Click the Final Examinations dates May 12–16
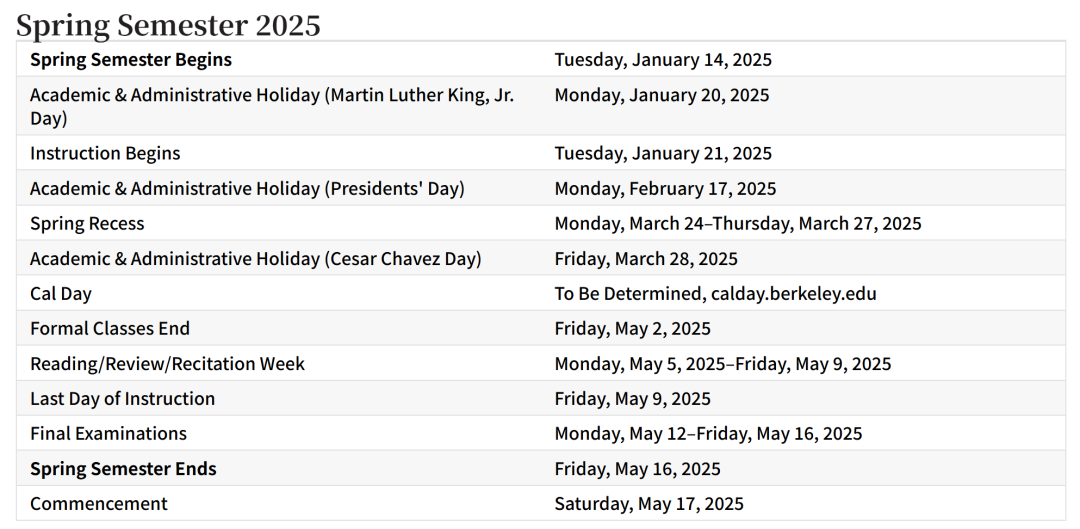The image size is (1080, 529). [708, 434]
